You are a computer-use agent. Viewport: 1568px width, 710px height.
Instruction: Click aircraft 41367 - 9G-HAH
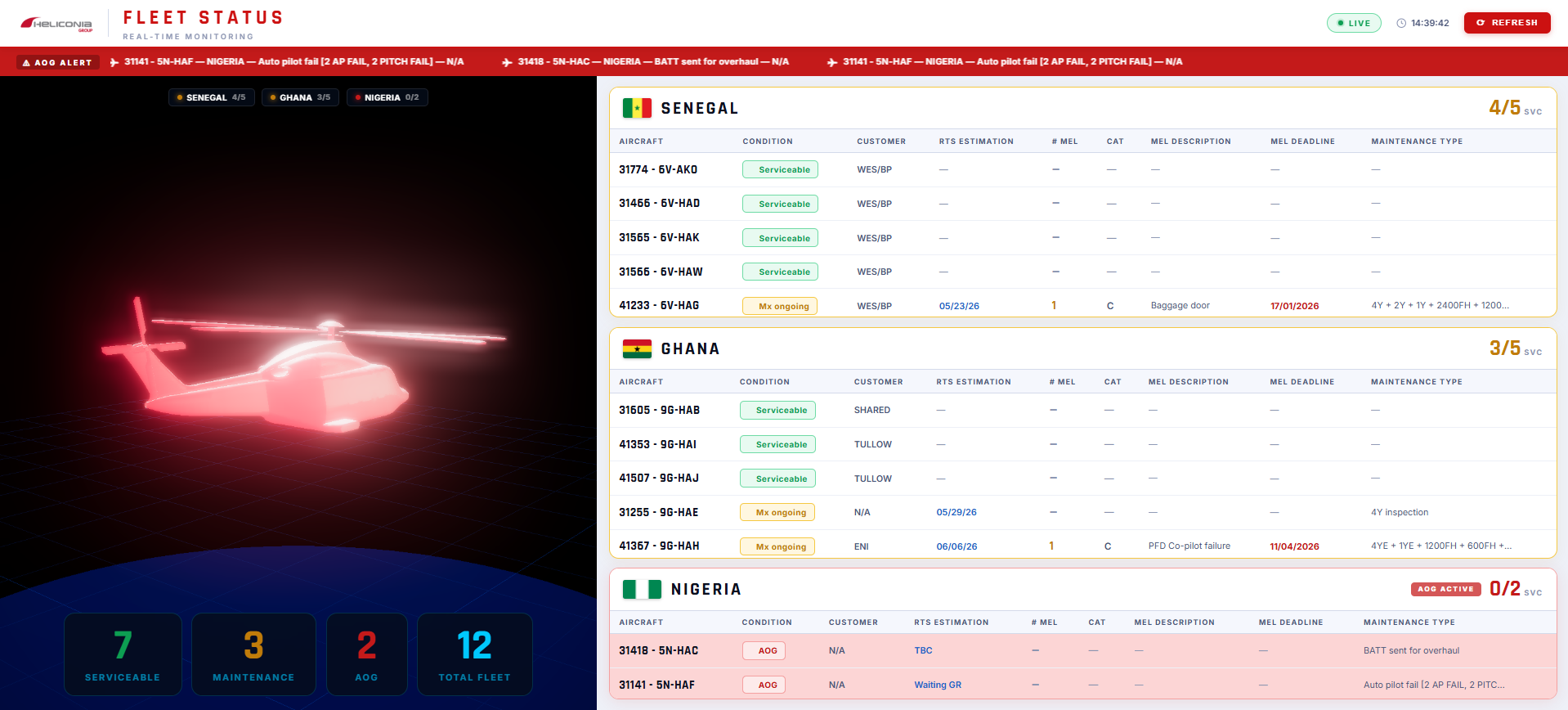point(659,546)
